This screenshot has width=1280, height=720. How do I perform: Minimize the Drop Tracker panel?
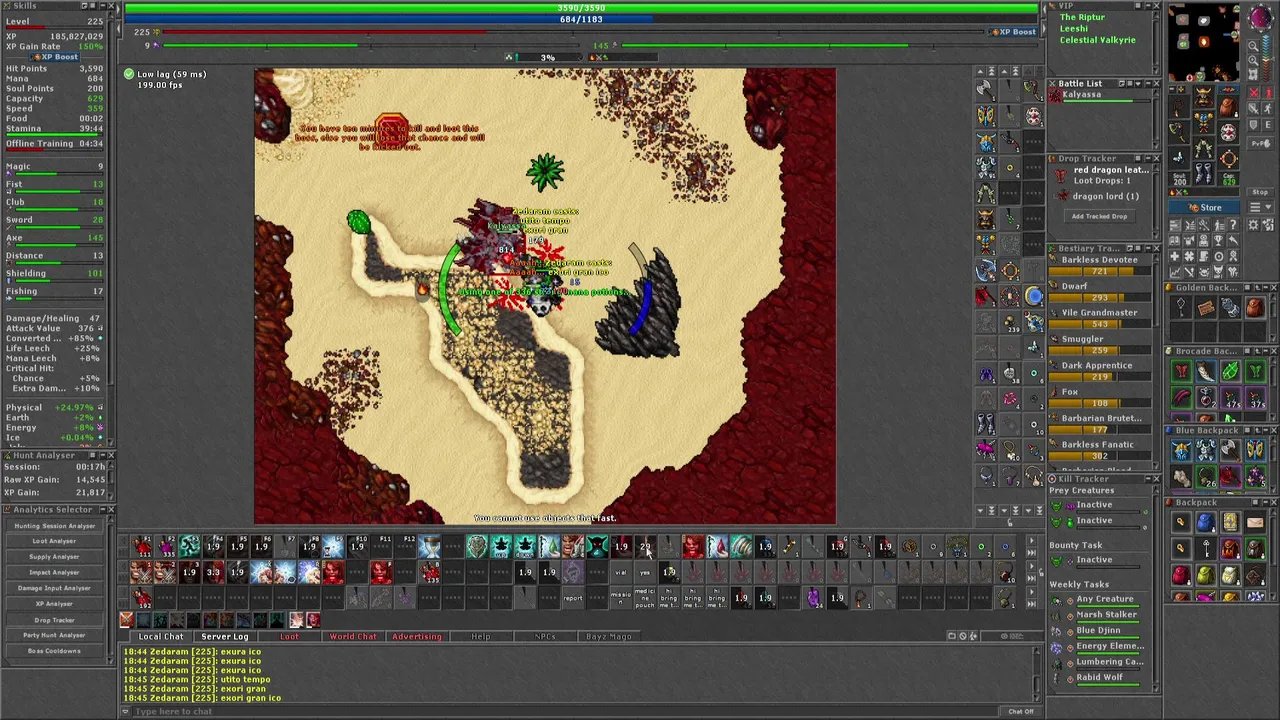click(x=1148, y=158)
